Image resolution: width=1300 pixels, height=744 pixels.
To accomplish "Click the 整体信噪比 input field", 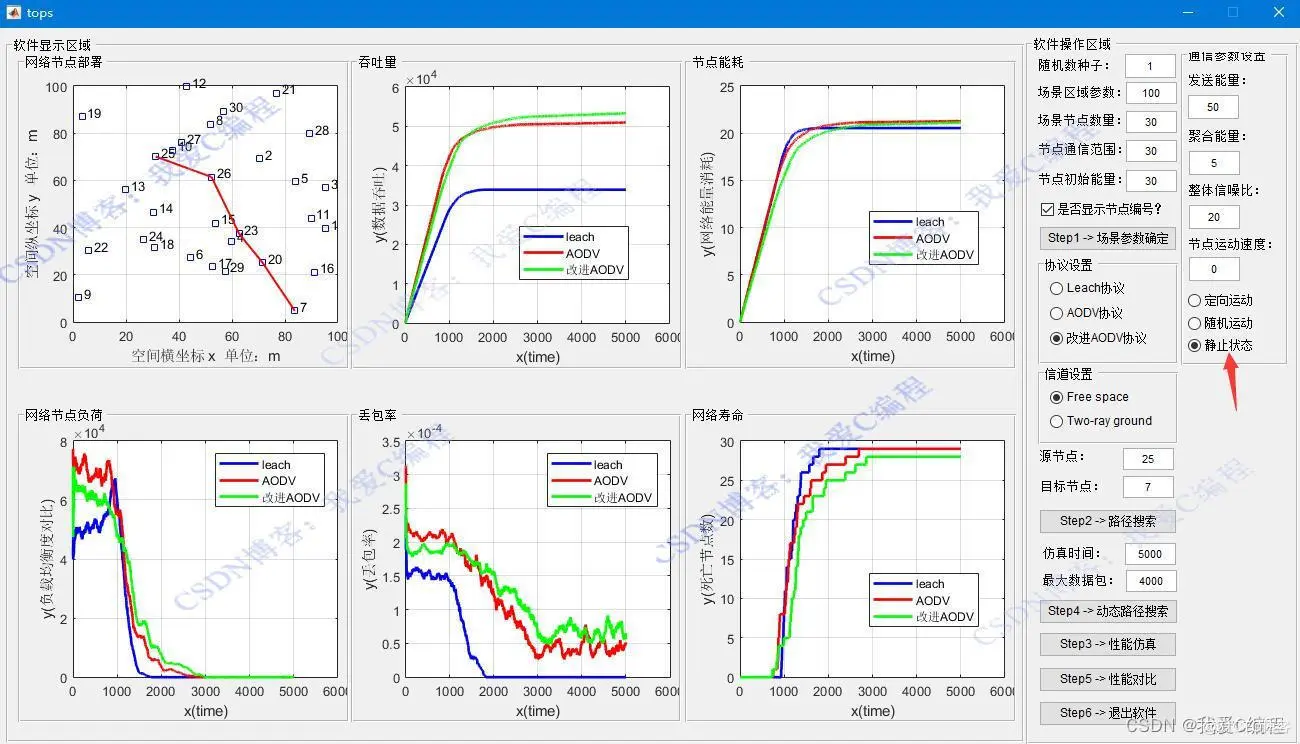I will tap(1214, 217).
